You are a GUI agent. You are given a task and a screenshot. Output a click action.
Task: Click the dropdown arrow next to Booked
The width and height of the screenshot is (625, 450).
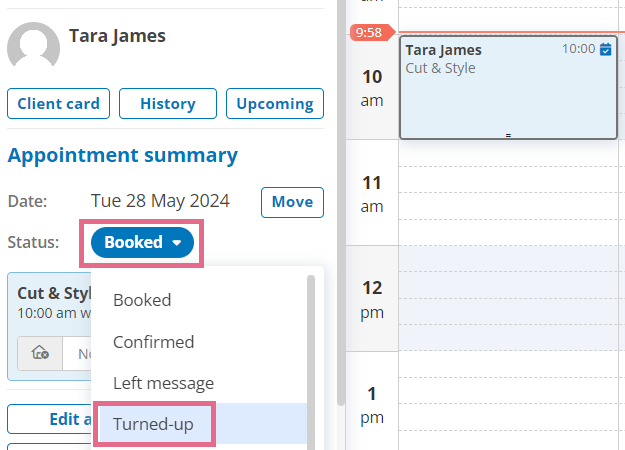pyautogui.click(x=177, y=242)
